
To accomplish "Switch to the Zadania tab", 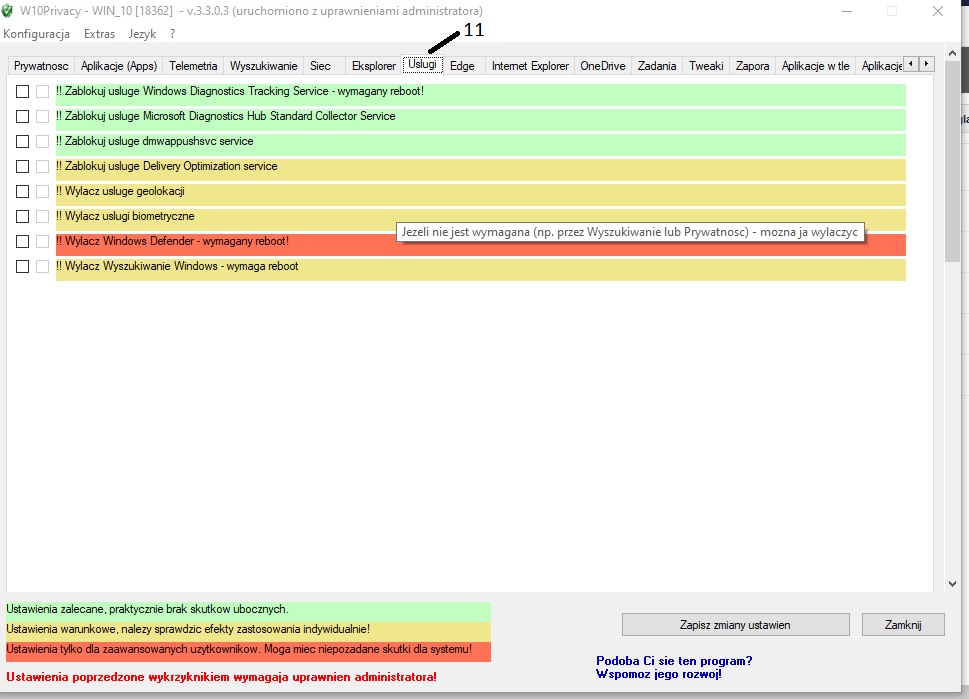I will [657, 66].
